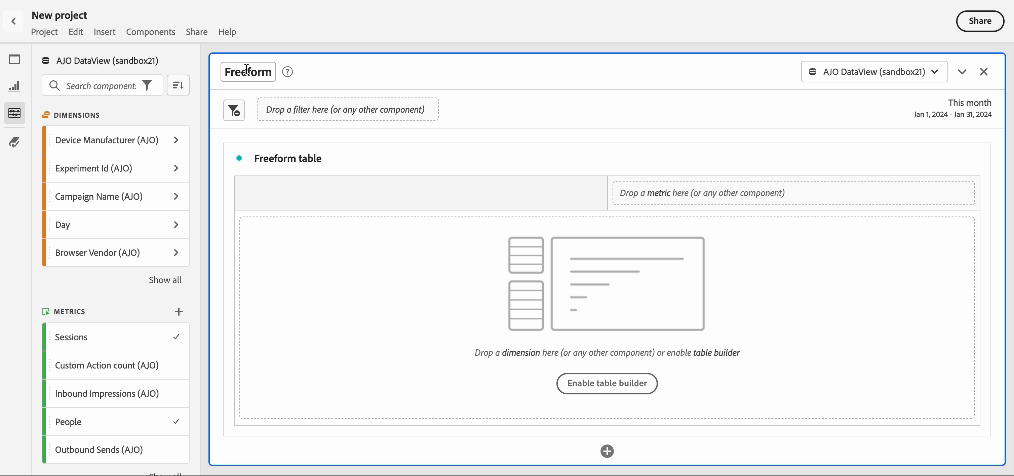1014x476 pixels.
Task: Click the Freeform panel title field
Action: pos(248,72)
